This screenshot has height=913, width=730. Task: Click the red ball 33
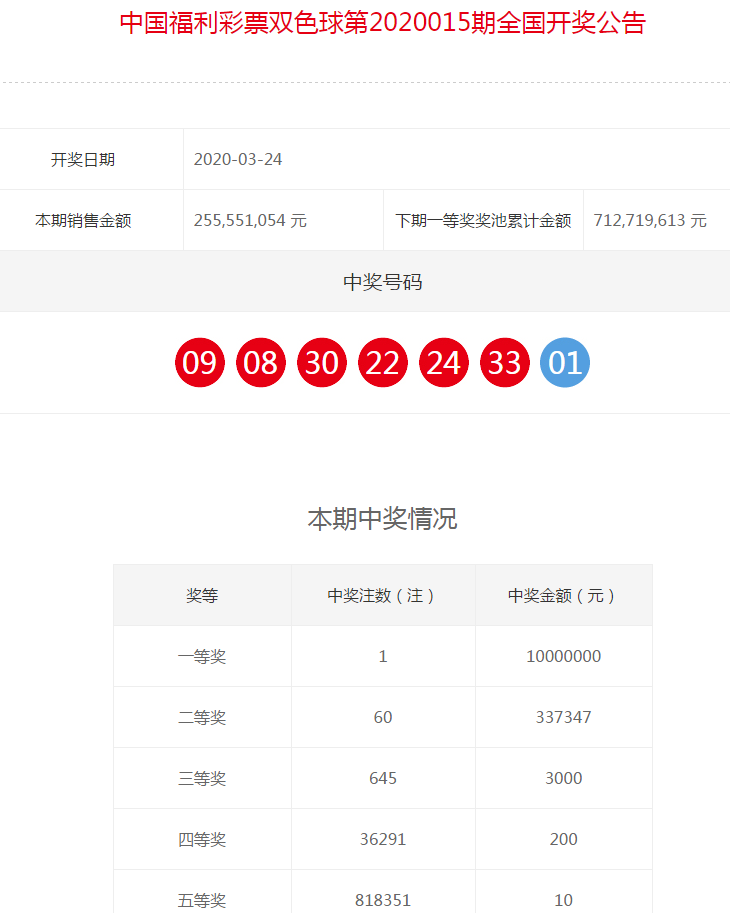point(505,362)
